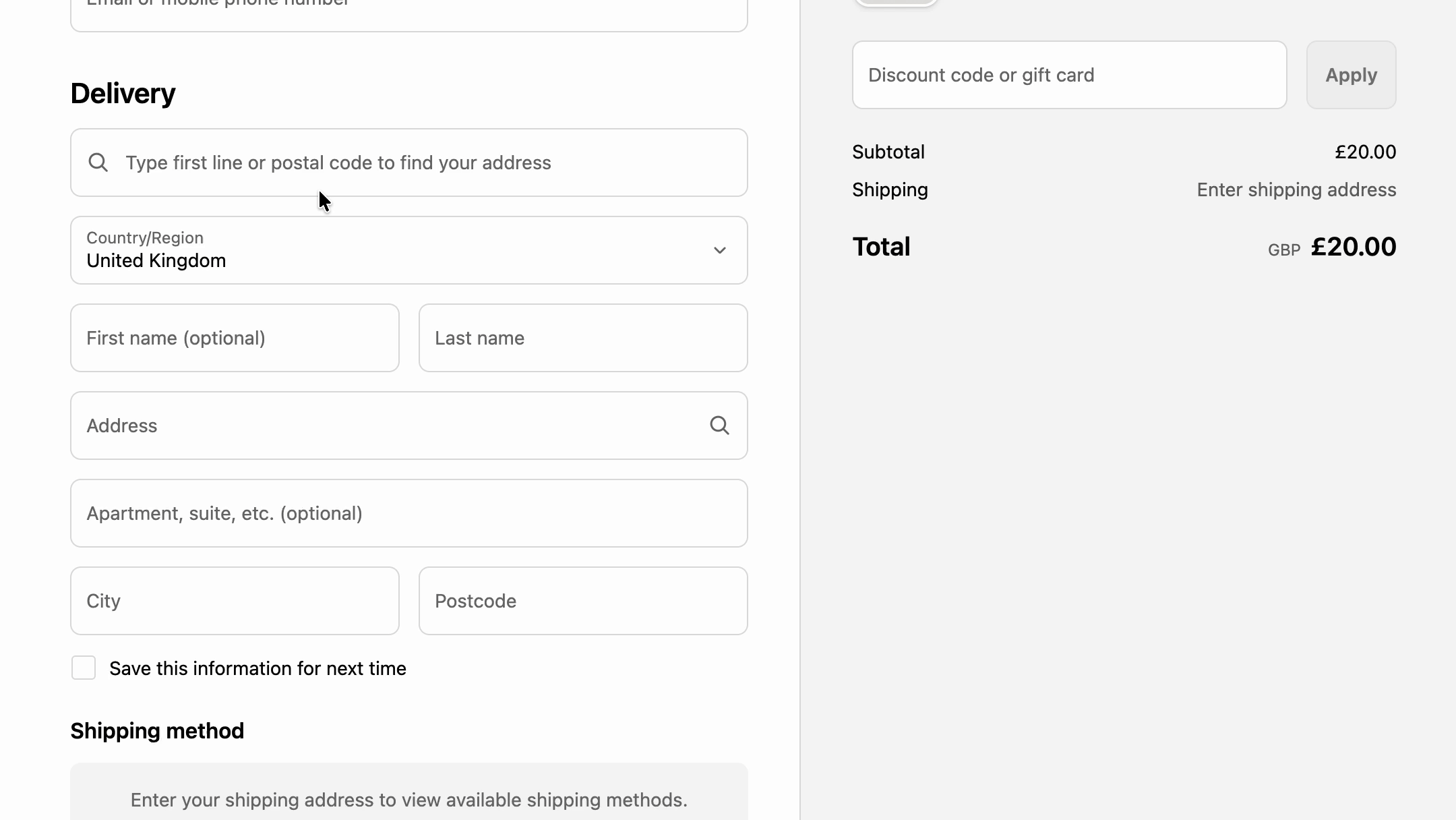Click the First name (optional) field
1456x820 pixels.
coord(234,338)
